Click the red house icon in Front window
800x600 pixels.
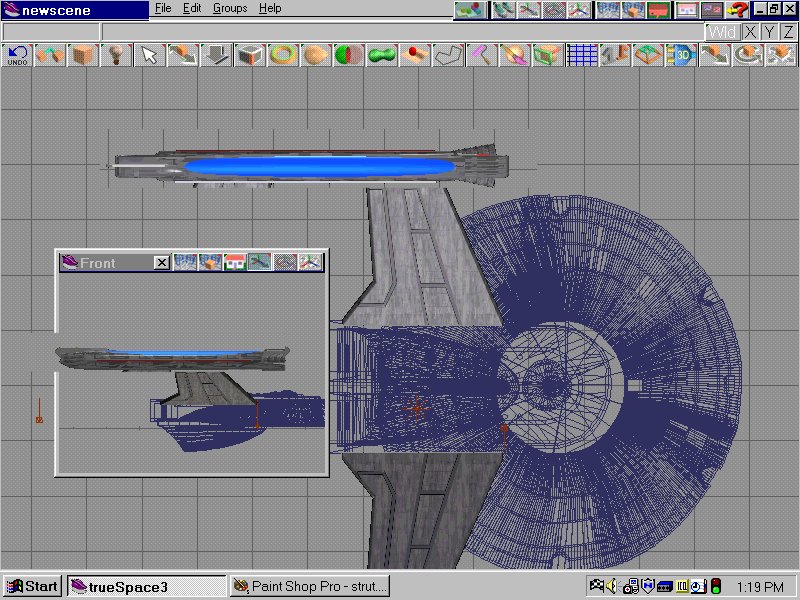coord(235,262)
